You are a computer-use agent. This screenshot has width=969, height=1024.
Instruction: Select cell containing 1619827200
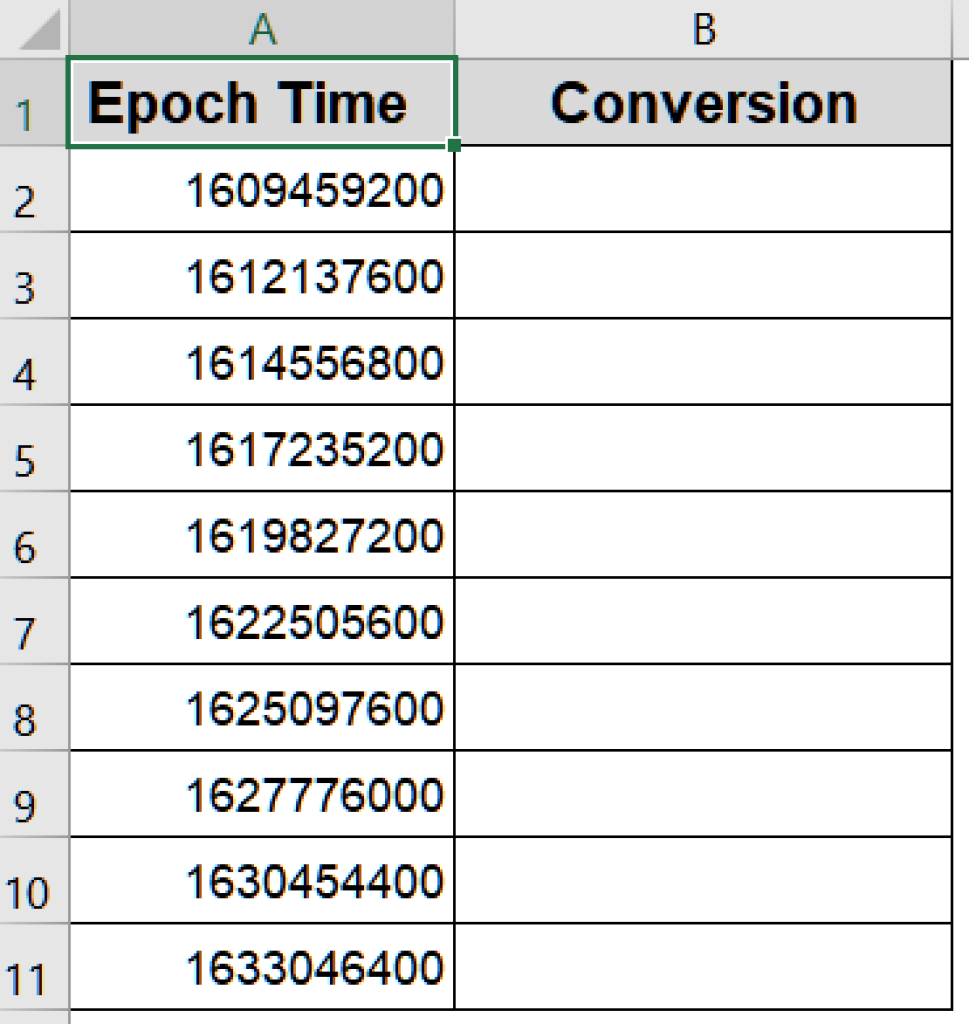[262, 535]
